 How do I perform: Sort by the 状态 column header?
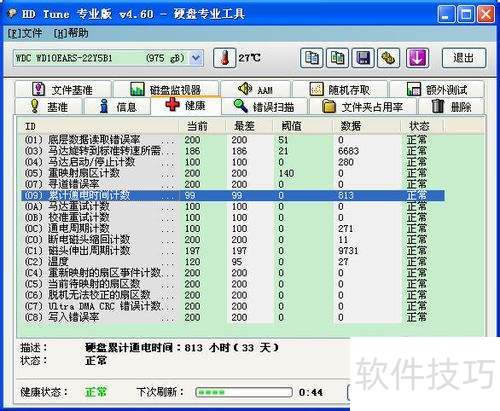coord(422,126)
